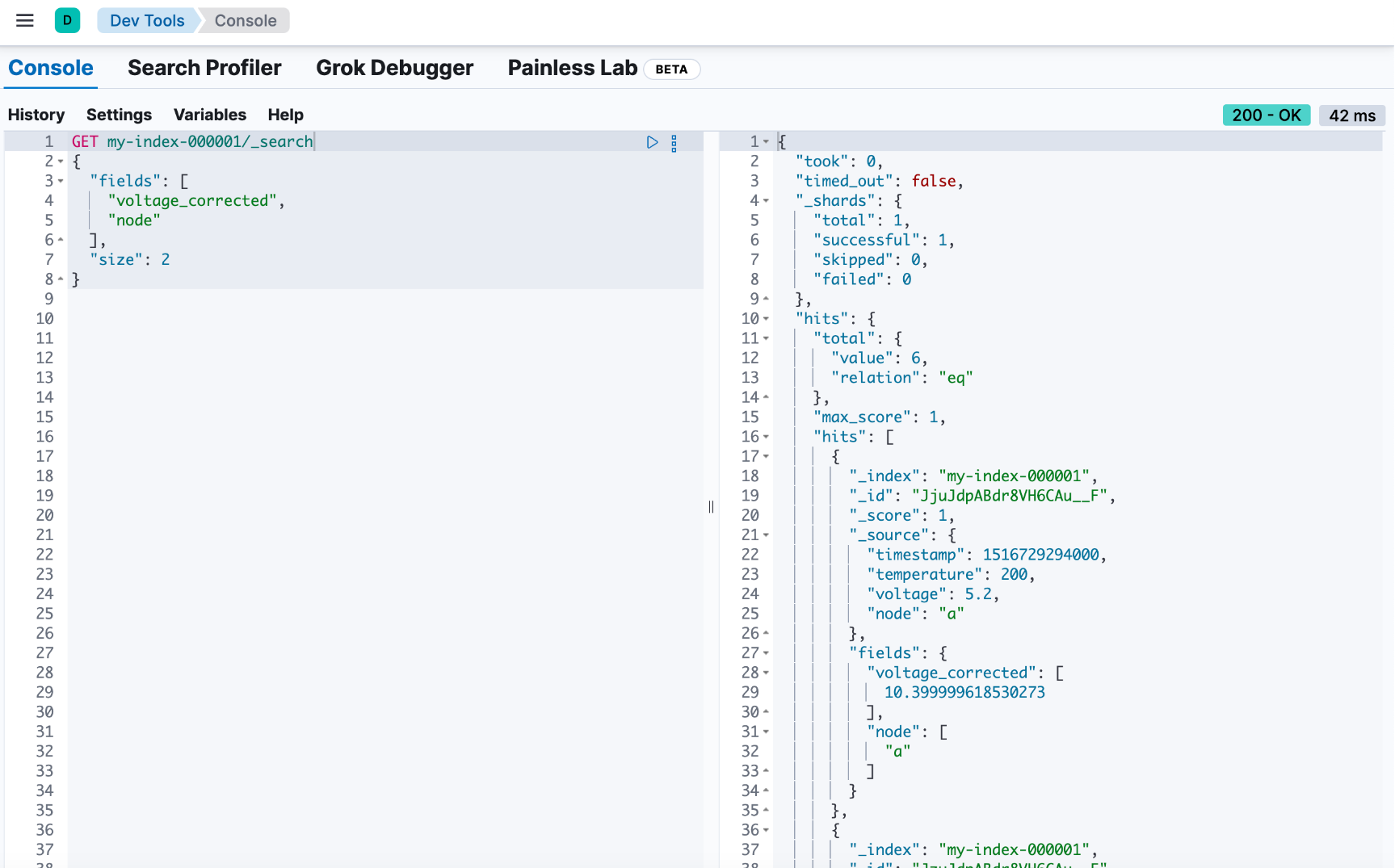
Task: Open the request options three-dots menu
Action: click(674, 143)
